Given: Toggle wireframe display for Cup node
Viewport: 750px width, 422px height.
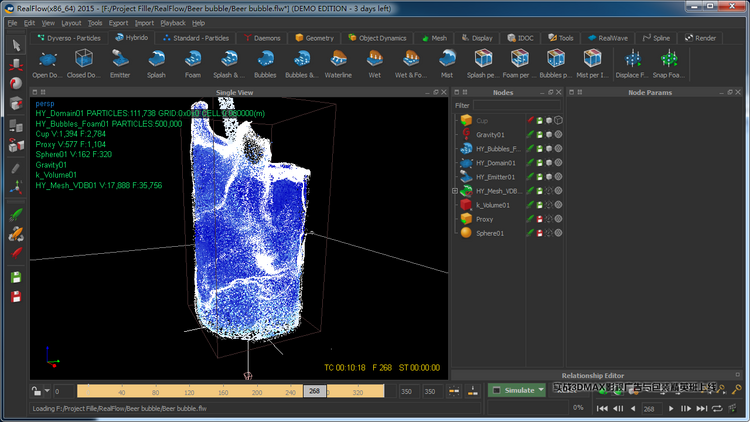Looking at the screenshot, I should [x=558, y=121].
